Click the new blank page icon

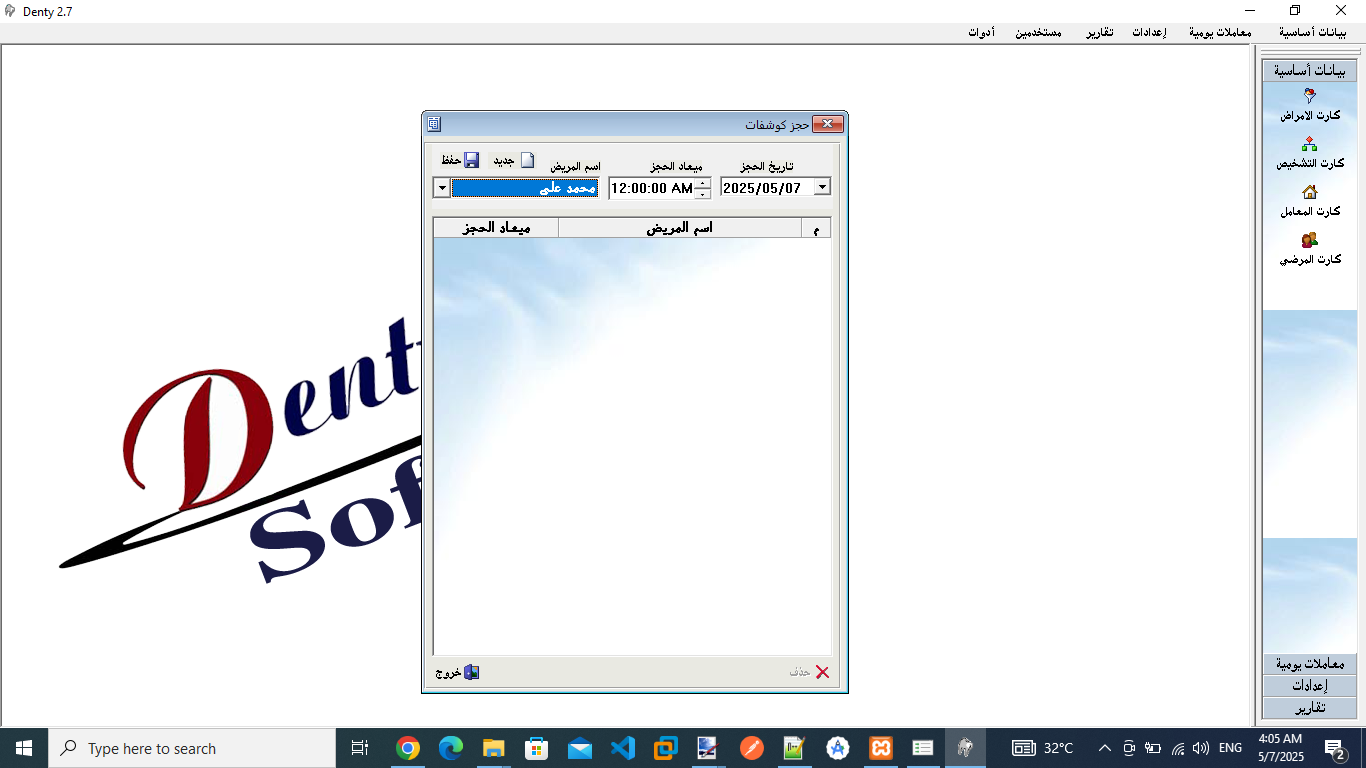tap(527, 160)
